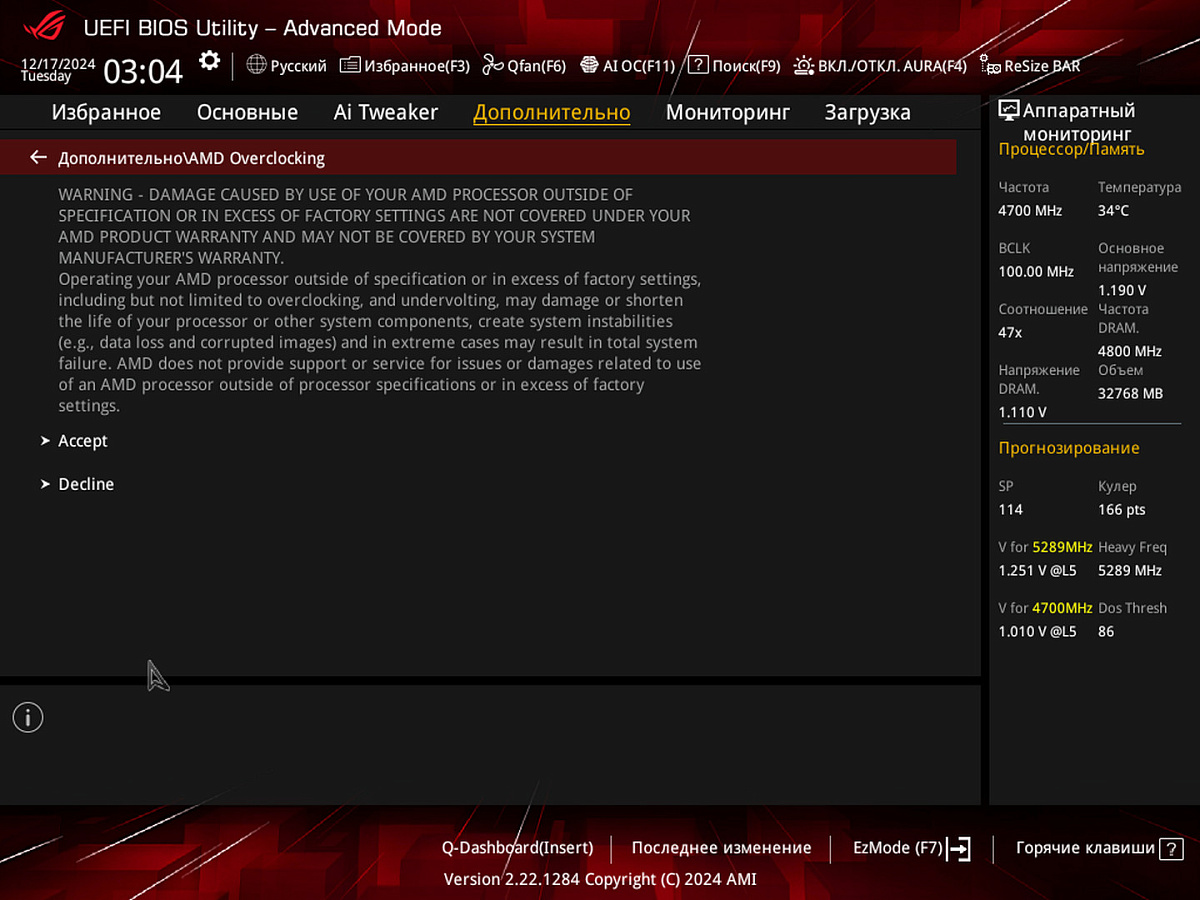Accept the AMD overclocking warning
This screenshot has width=1200, height=900.
pos(83,441)
